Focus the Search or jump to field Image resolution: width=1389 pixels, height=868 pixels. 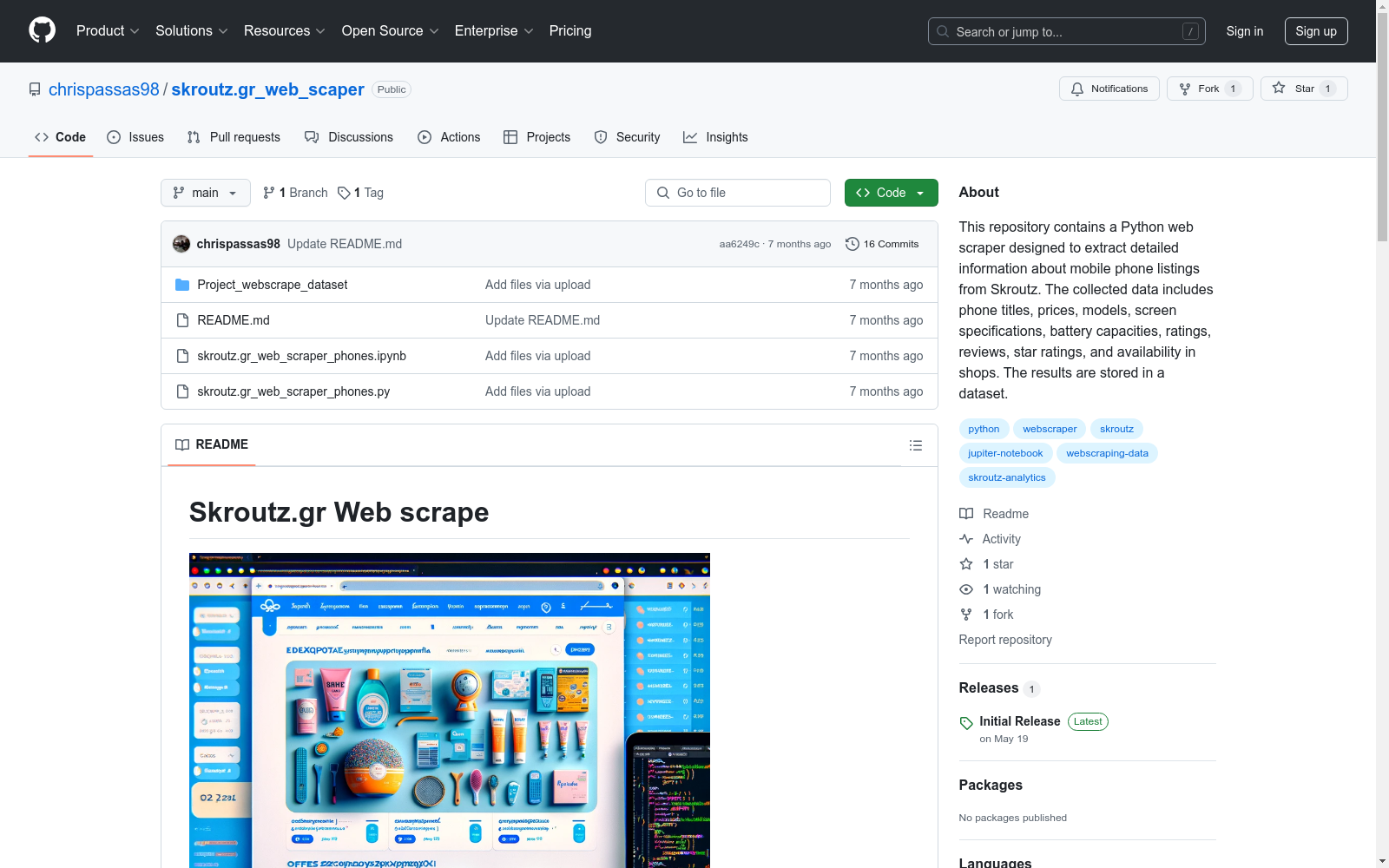tap(1066, 31)
